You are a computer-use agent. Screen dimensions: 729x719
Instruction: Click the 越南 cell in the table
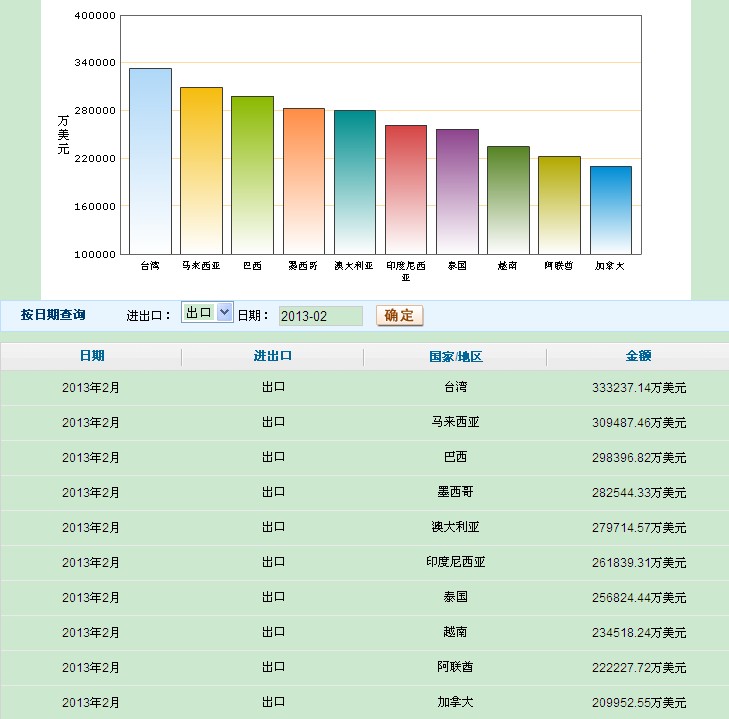tap(456, 632)
